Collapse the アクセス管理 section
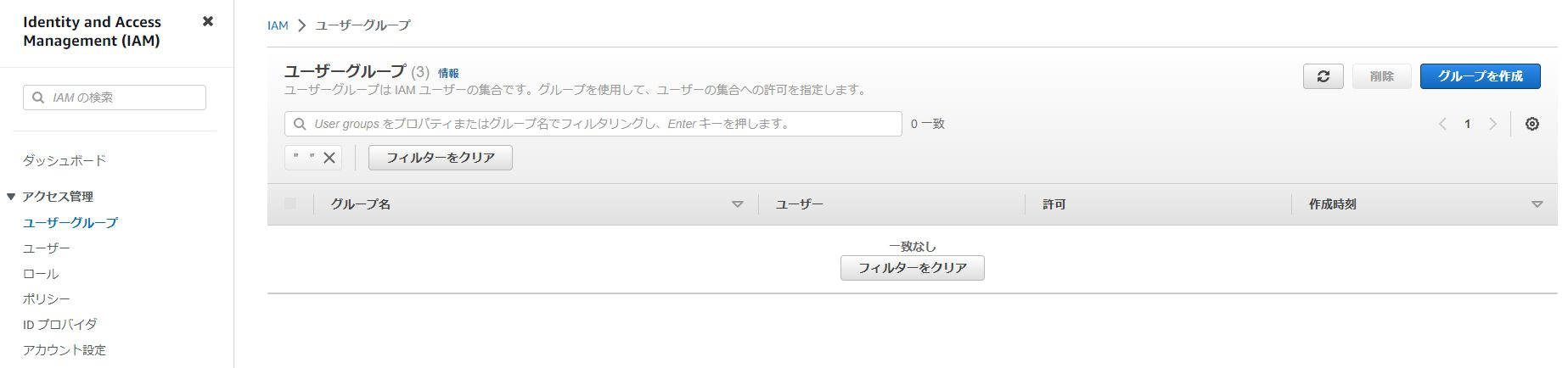 pyautogui.click(x=11, y=197)
